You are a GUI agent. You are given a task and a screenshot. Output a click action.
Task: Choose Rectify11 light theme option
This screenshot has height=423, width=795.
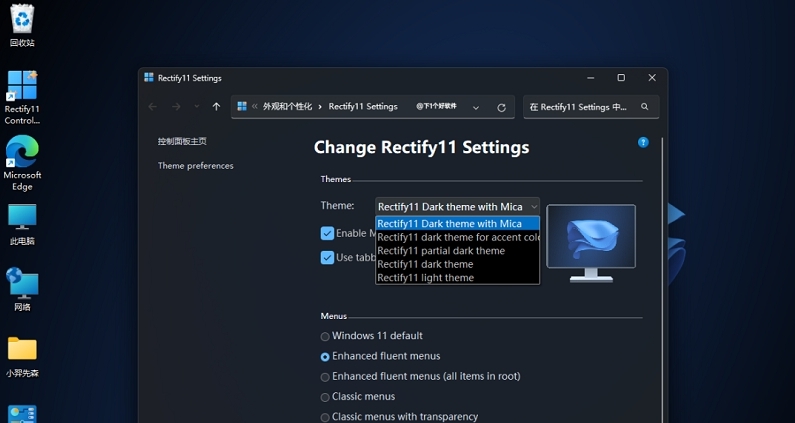point(457,277)
